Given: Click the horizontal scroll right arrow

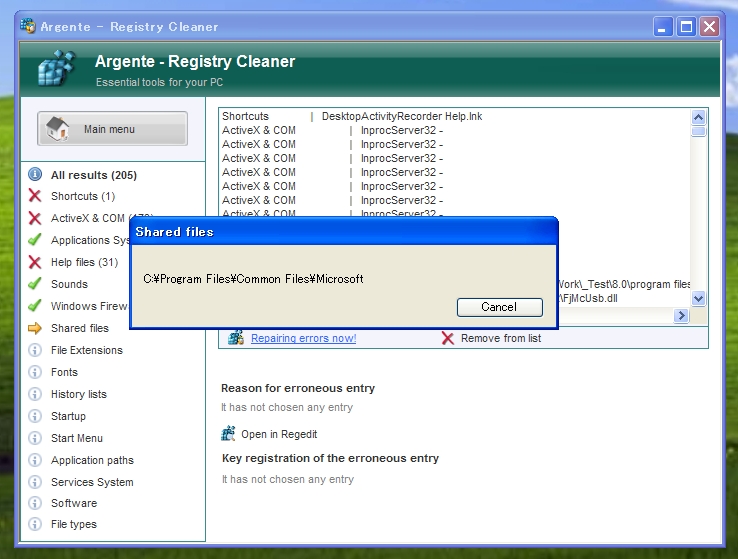Looking at the screenshot, I should click(x=681, y=316).
